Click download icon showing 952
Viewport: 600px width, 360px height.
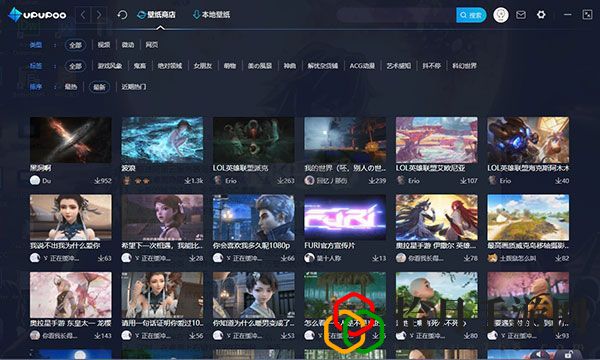(97, 181)
